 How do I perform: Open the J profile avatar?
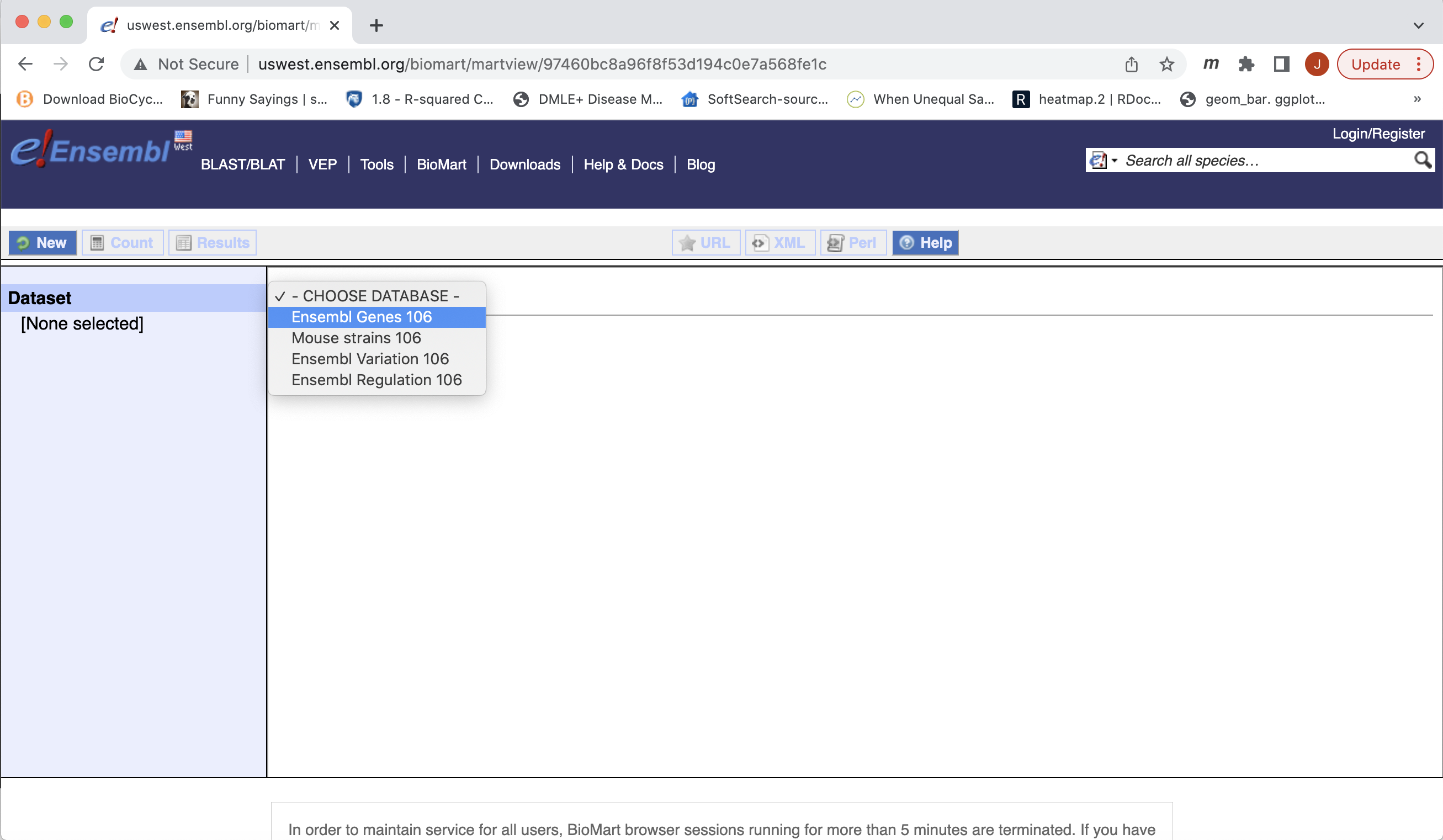click(x=1317, y=64)
